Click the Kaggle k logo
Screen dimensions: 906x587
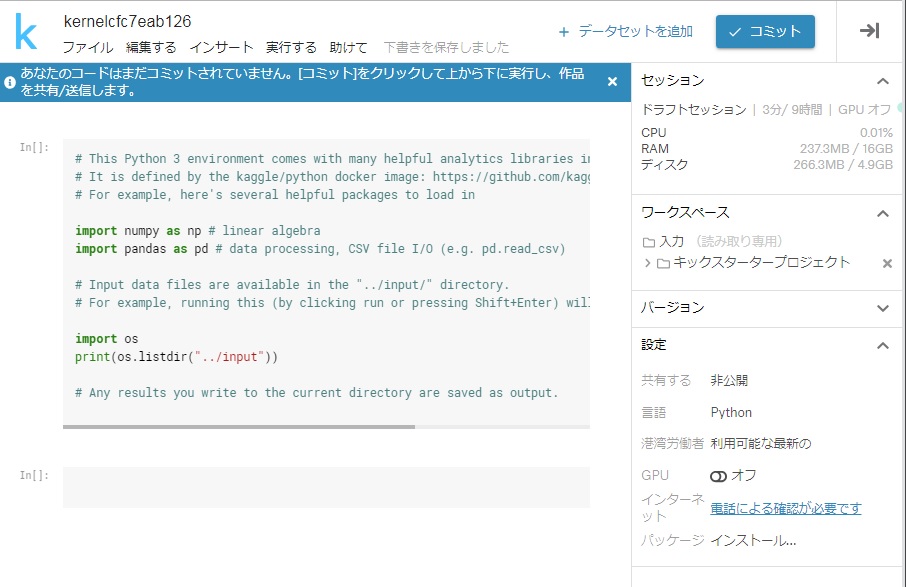tap(26, 32)
